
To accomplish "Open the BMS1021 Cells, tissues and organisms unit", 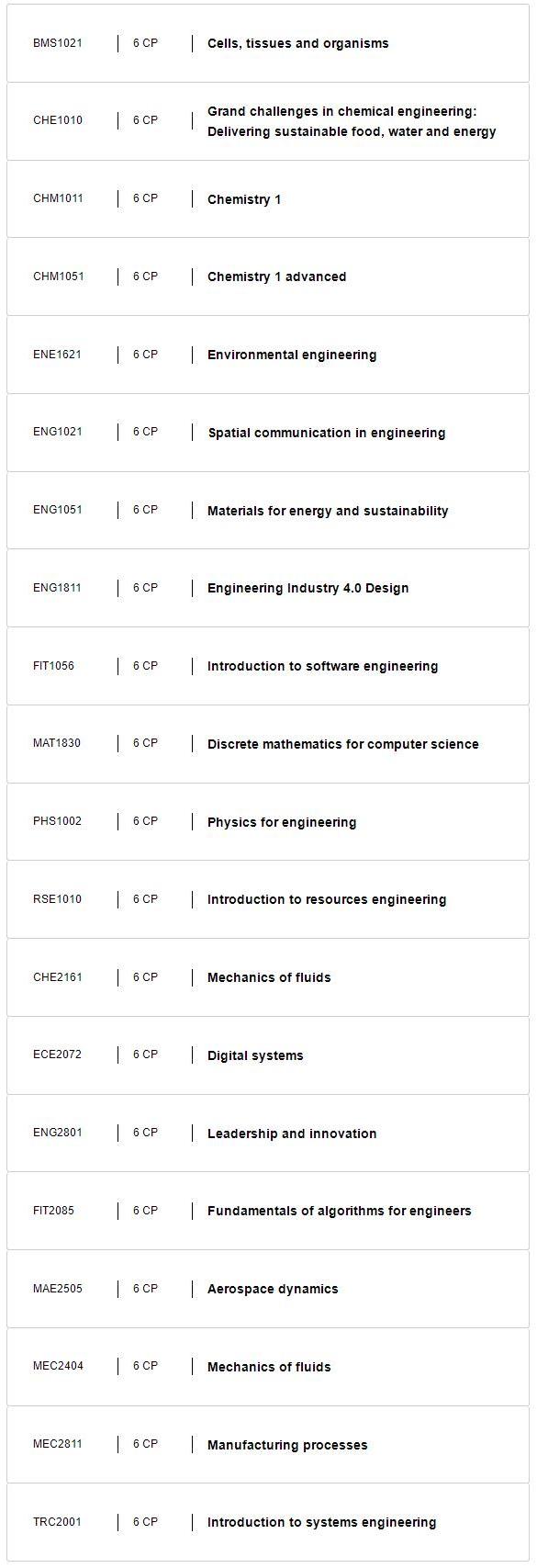I will (x=268, y=43).
